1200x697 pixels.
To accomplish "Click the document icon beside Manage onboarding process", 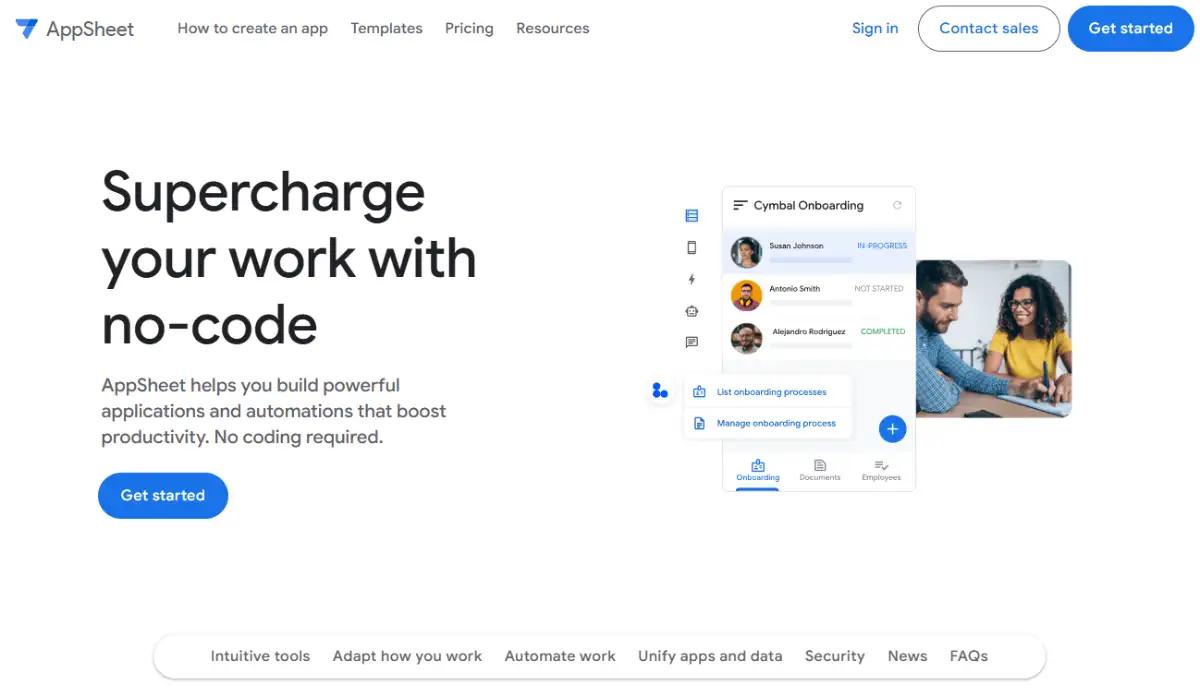I will [699, 423].
